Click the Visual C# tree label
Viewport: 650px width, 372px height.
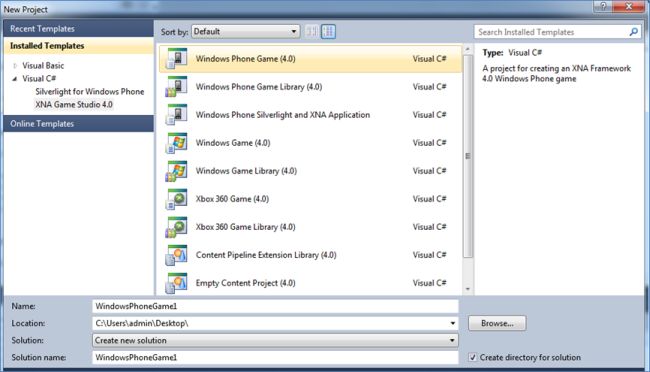(x=39, y=78)
